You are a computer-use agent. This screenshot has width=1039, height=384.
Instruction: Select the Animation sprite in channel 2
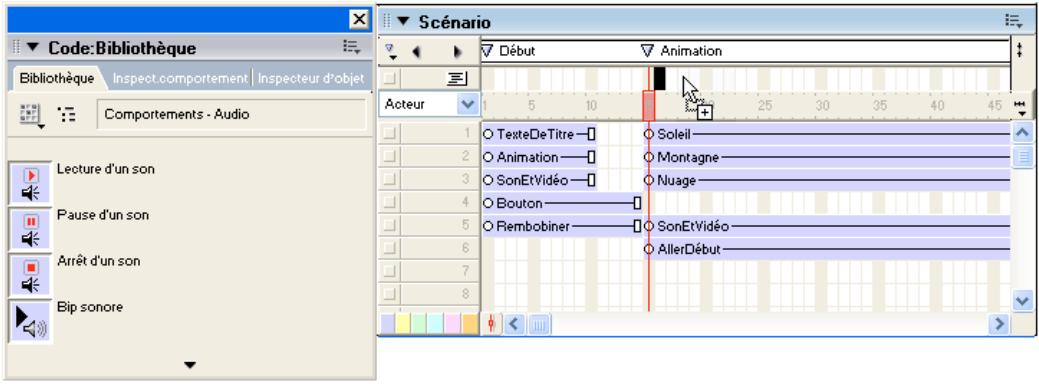539,158
